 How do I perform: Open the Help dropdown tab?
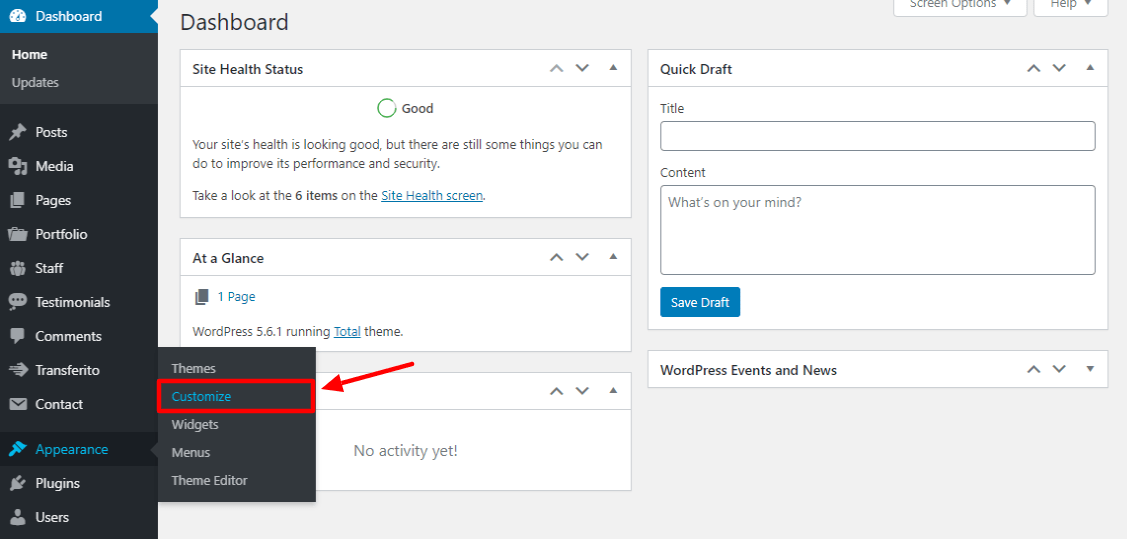pyautogui.click(x=1071, y=6)
